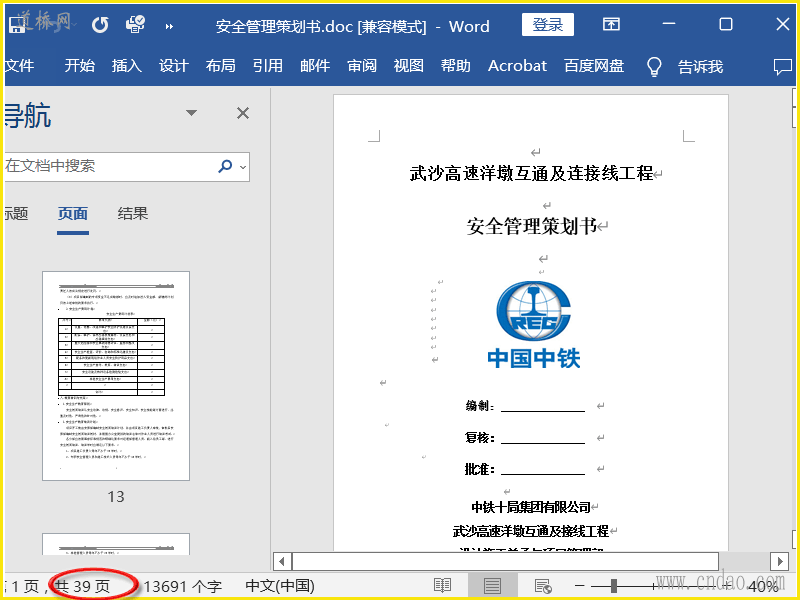Click the 告诉我 search box text
800x600 pixels.
pos(700,66)
